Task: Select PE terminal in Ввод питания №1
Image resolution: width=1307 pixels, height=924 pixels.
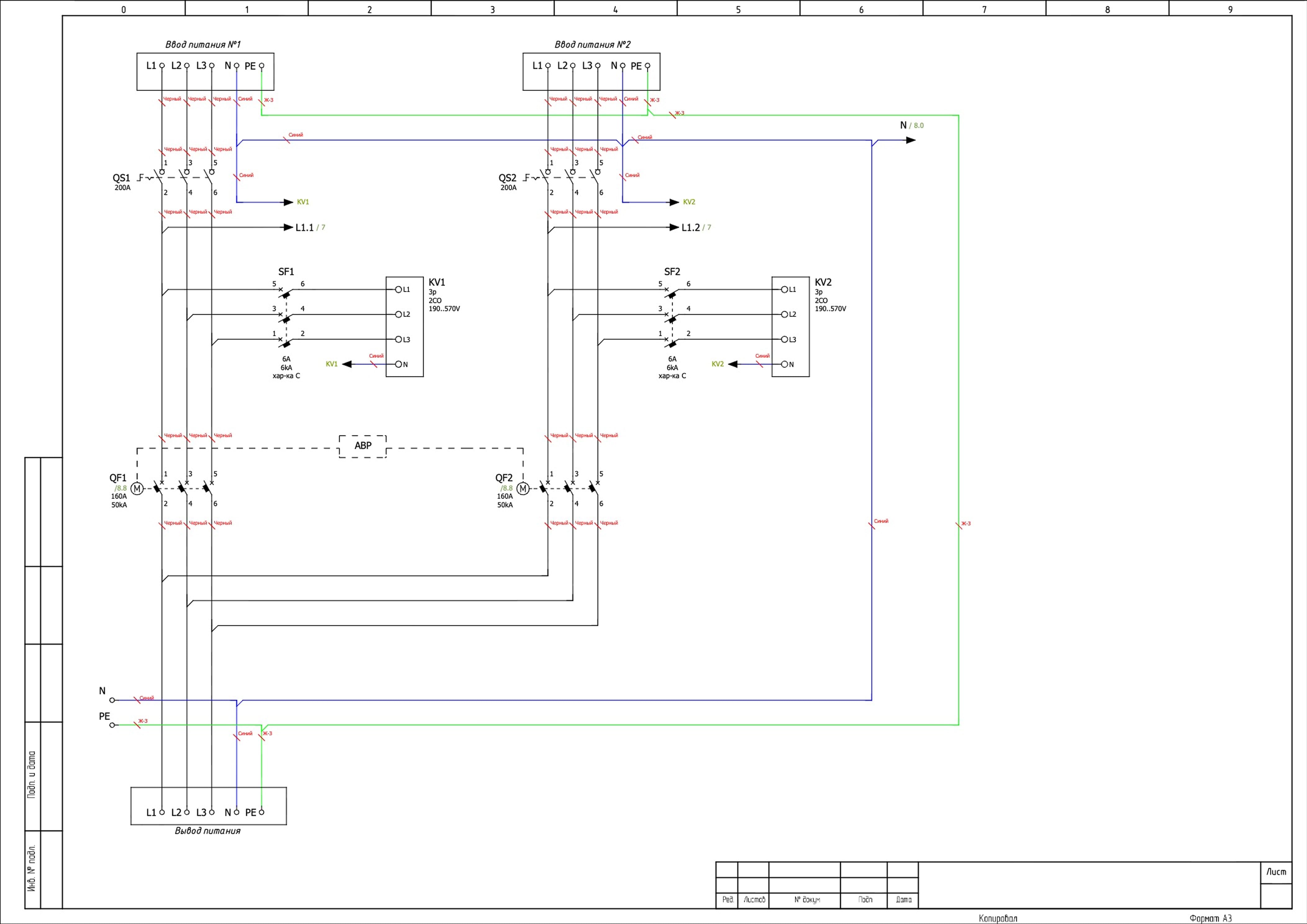Action: coord(261,66)
